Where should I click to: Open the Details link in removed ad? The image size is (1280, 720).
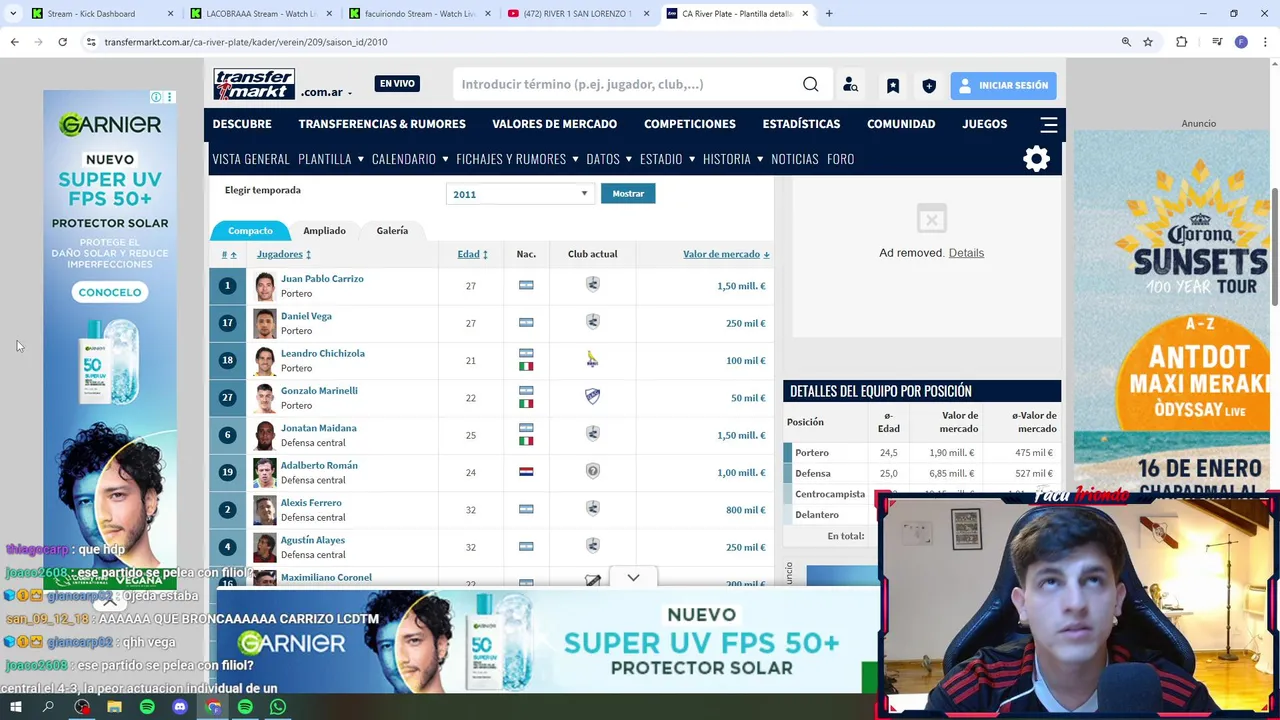click(966, 253)
